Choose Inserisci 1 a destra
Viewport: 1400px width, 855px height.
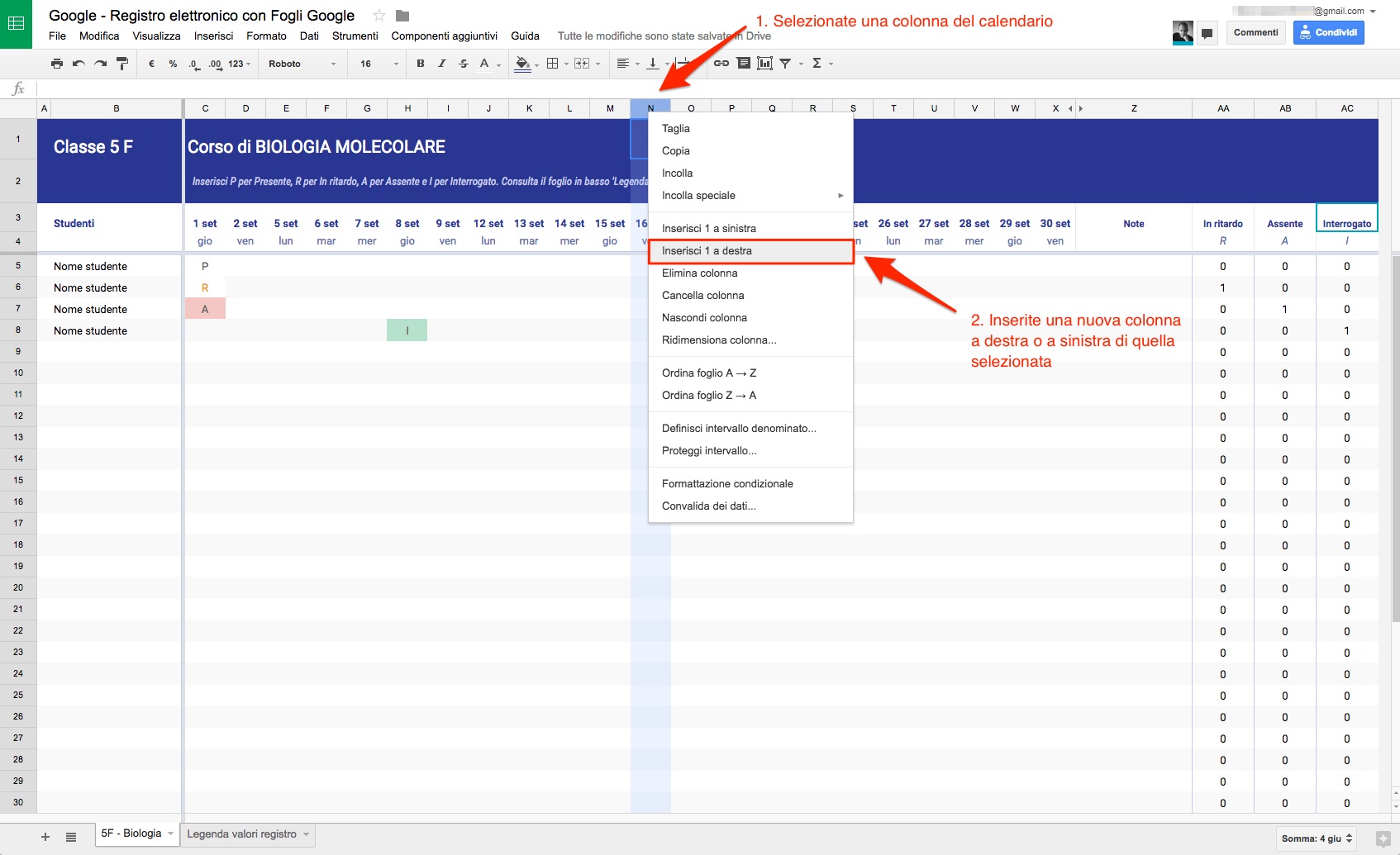(x=750, y=250)
